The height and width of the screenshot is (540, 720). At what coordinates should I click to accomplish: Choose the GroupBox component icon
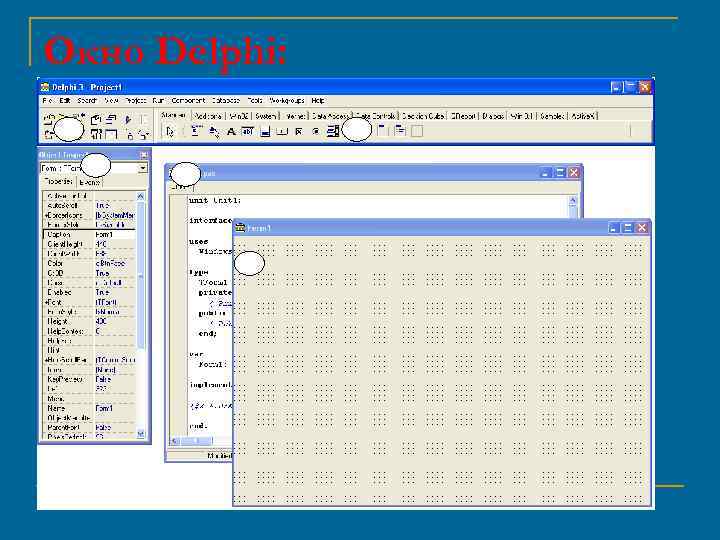pos(382,131)
